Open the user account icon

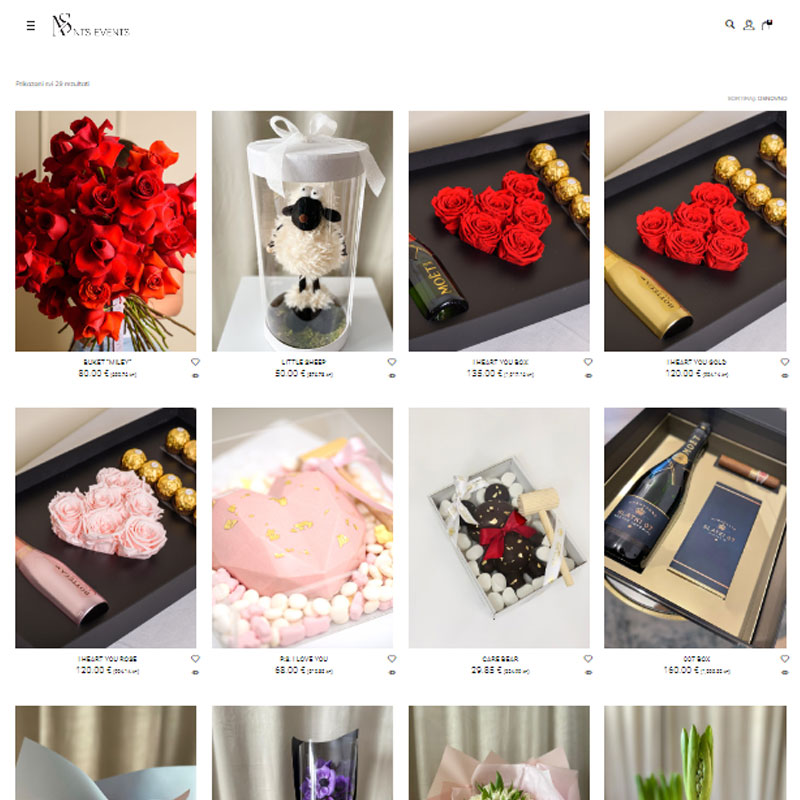748,25
